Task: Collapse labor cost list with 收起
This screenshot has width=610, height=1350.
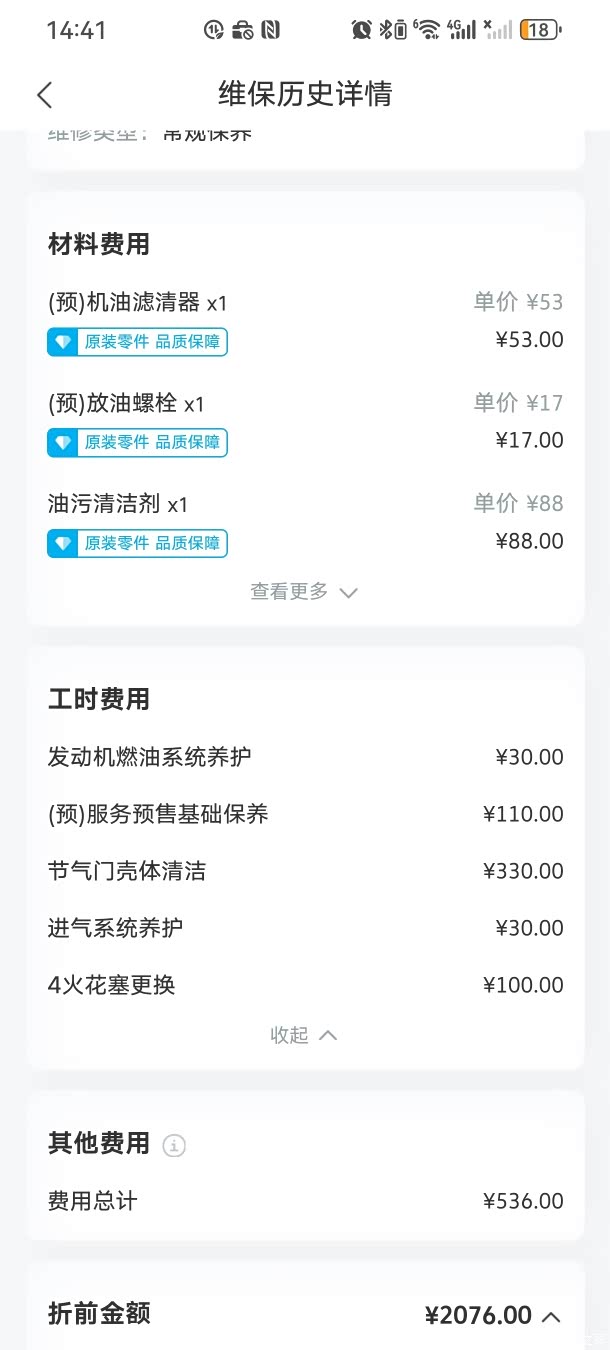Action: (x=304, y=1035)
